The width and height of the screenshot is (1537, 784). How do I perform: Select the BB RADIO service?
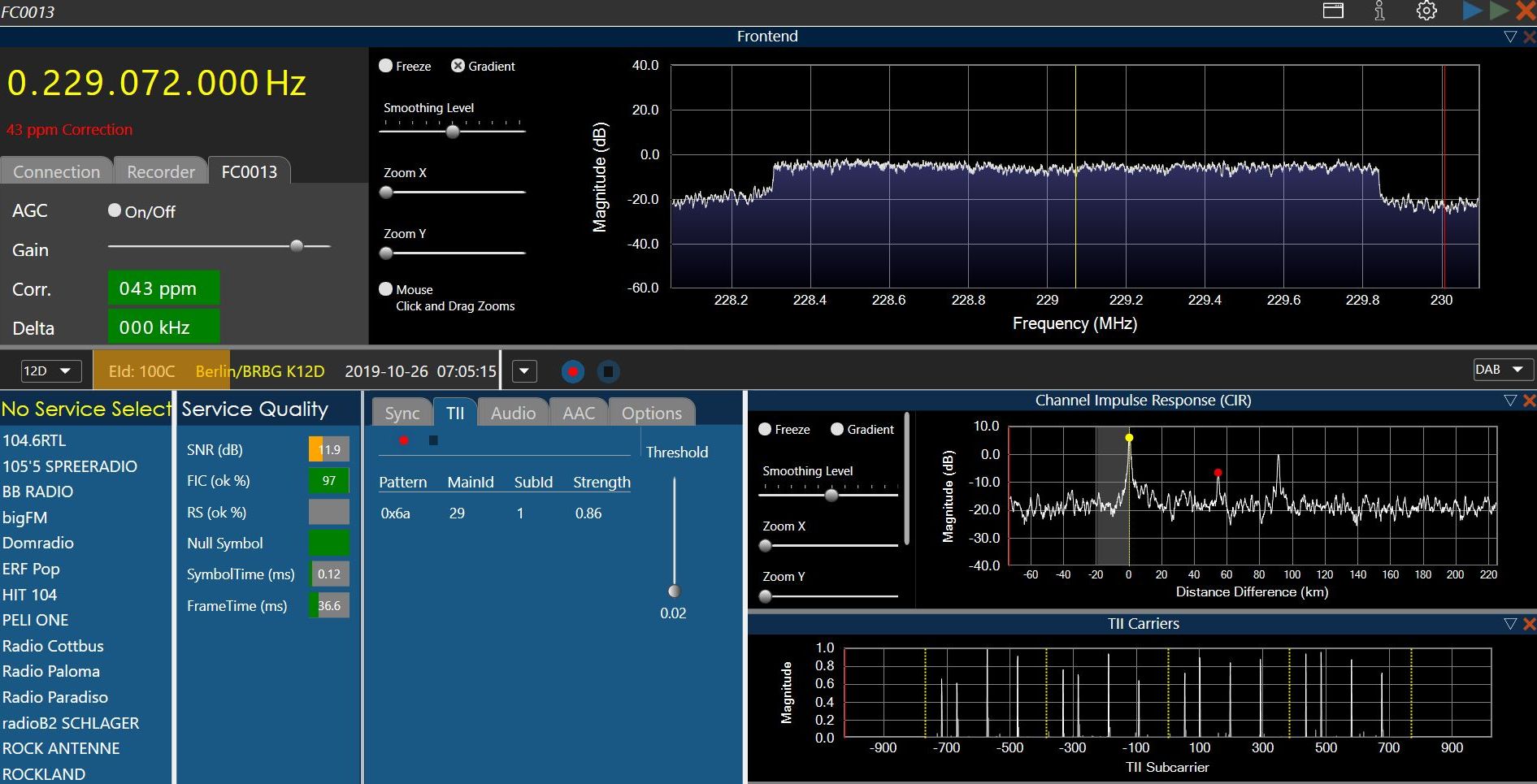[x=38, y=492]
